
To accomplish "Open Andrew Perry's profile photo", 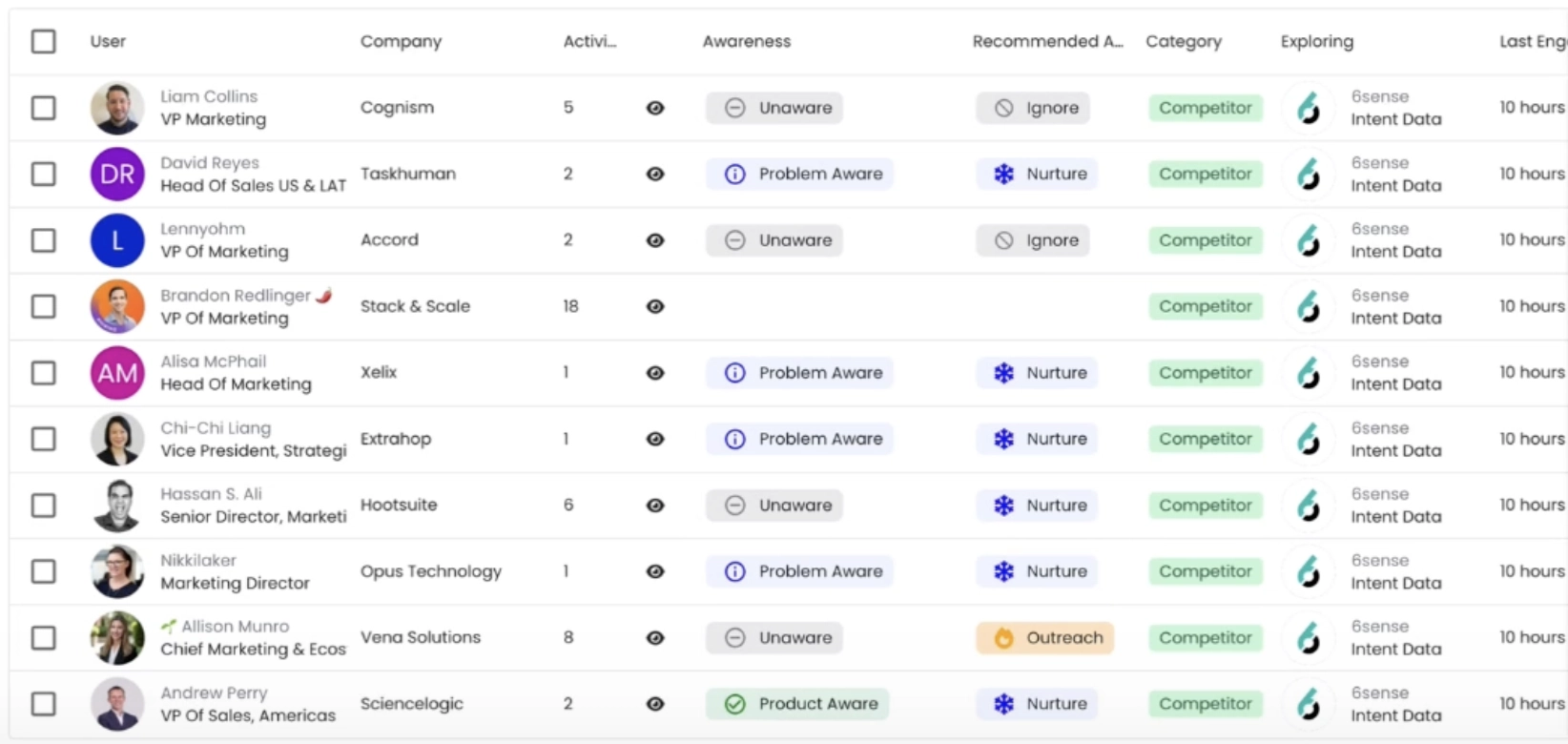I will pyautogui.click(x=117, y=704).
